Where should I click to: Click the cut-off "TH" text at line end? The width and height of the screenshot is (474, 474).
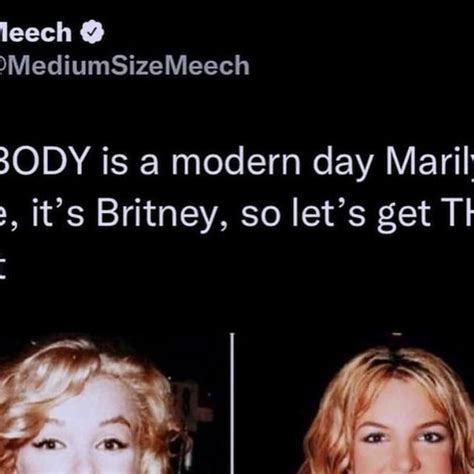tap(458, 213)
